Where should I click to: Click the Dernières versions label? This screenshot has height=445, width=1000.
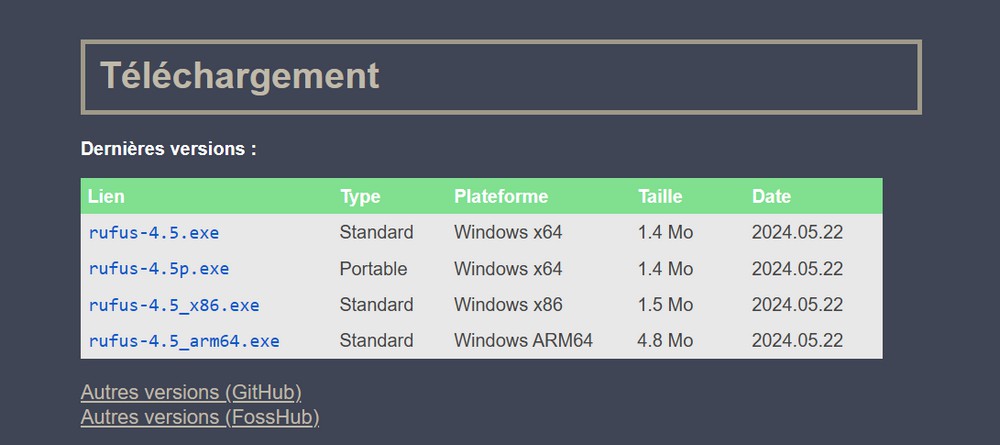click(x=168, y=149)
